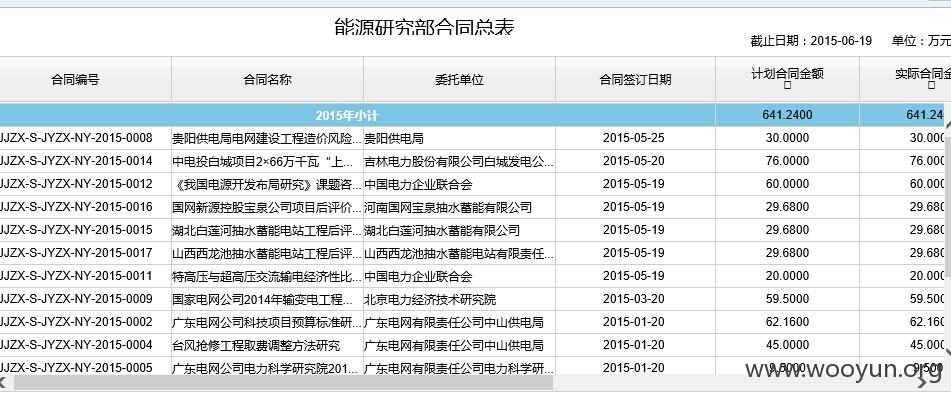951x398 pixels.
Task: Select planned amount 45.0000
Action: tap(787, 346)
